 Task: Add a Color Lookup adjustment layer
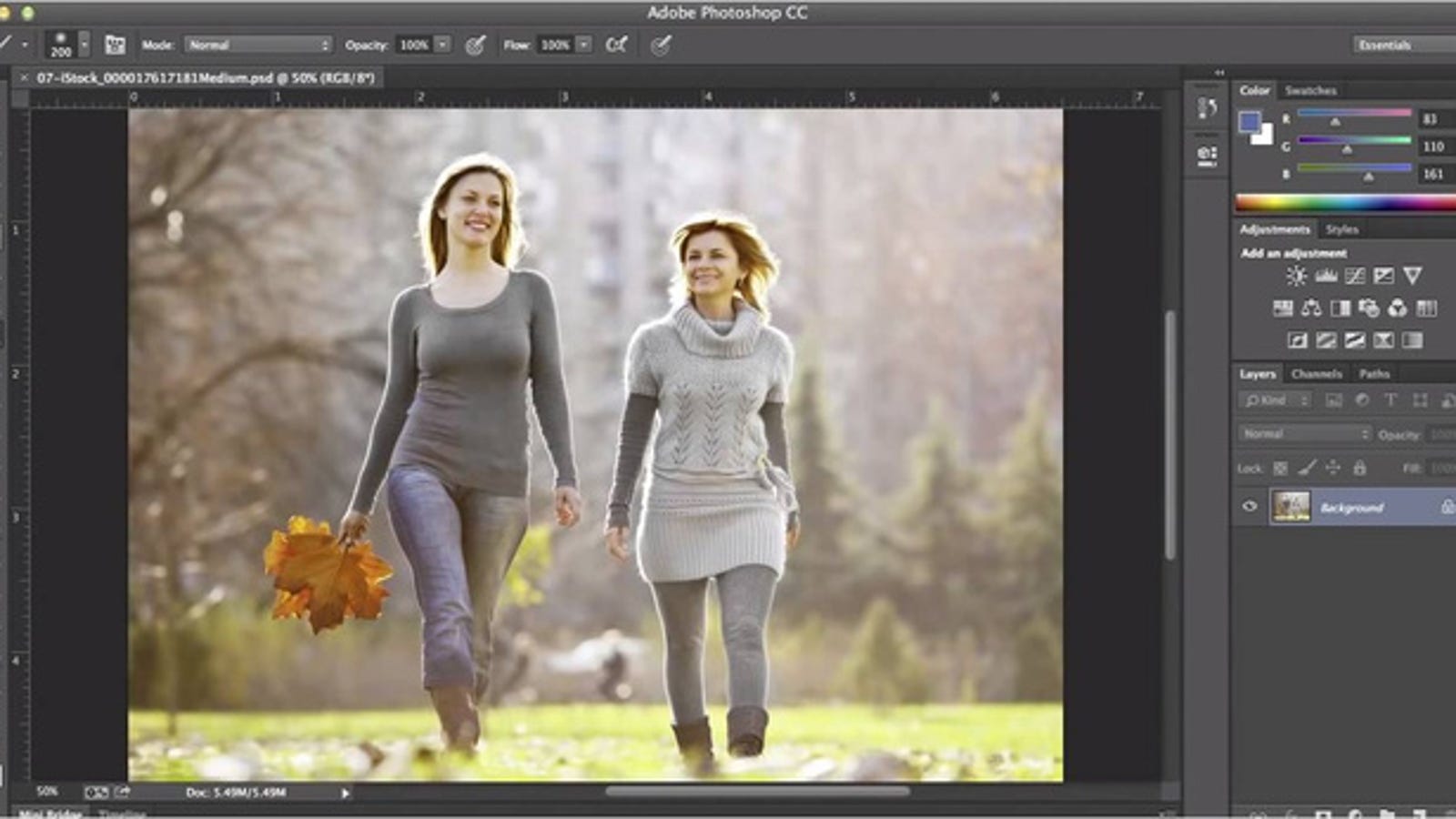click(x=1427, y=308)
